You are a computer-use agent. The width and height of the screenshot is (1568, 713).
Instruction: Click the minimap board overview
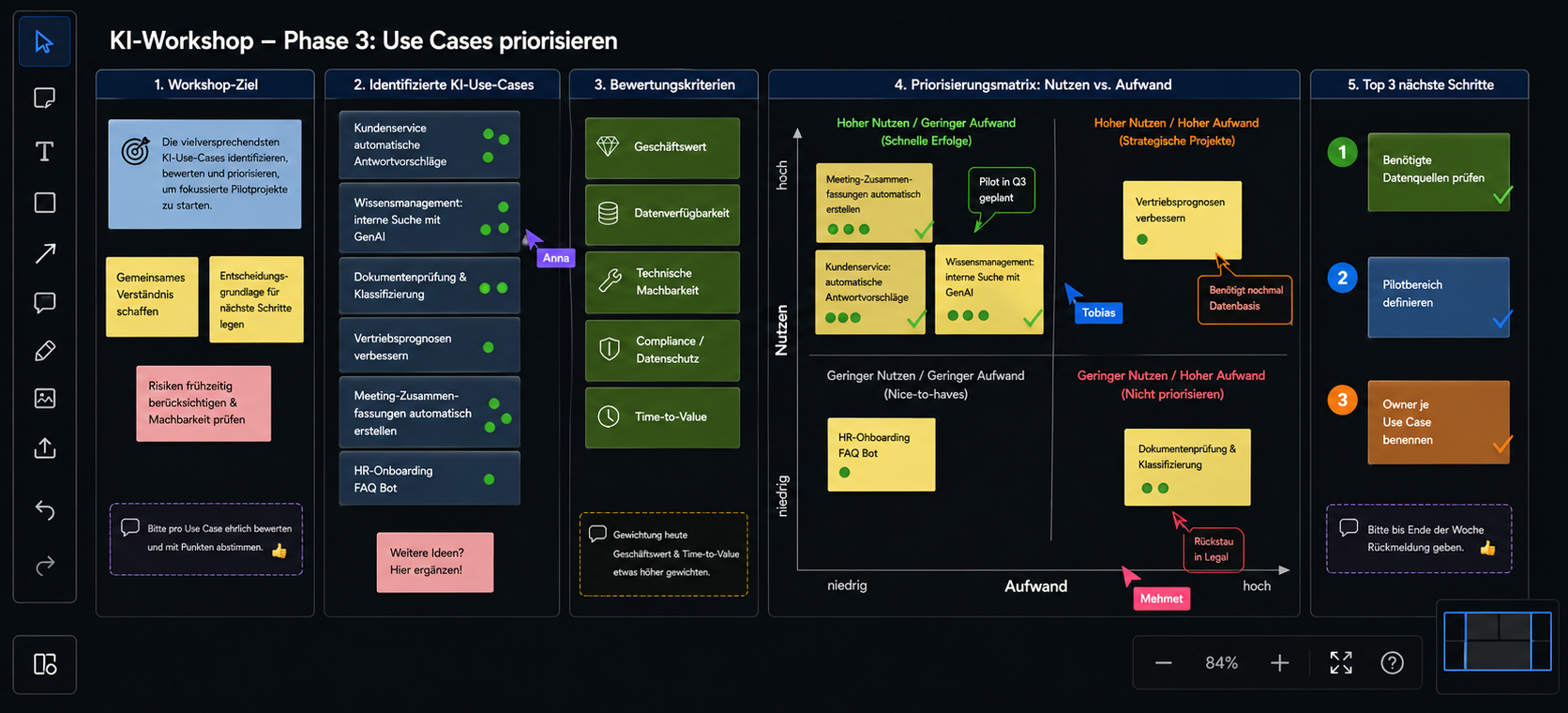(x=1497, y=642)
